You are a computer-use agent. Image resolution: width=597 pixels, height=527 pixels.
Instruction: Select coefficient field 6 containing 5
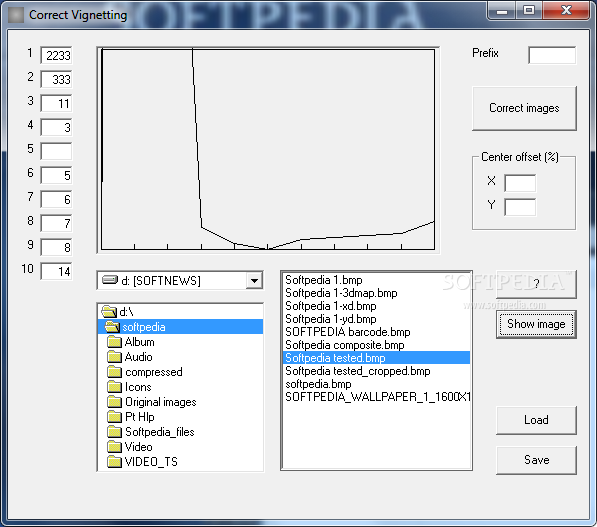pos(56,176)
